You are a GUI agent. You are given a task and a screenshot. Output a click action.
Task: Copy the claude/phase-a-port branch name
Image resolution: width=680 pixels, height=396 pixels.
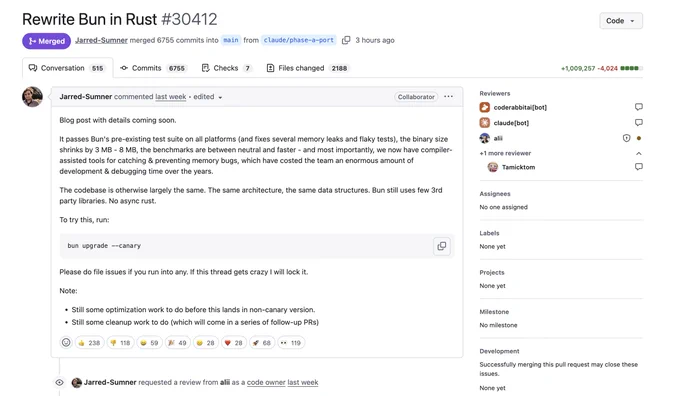(x=346, y=40)
